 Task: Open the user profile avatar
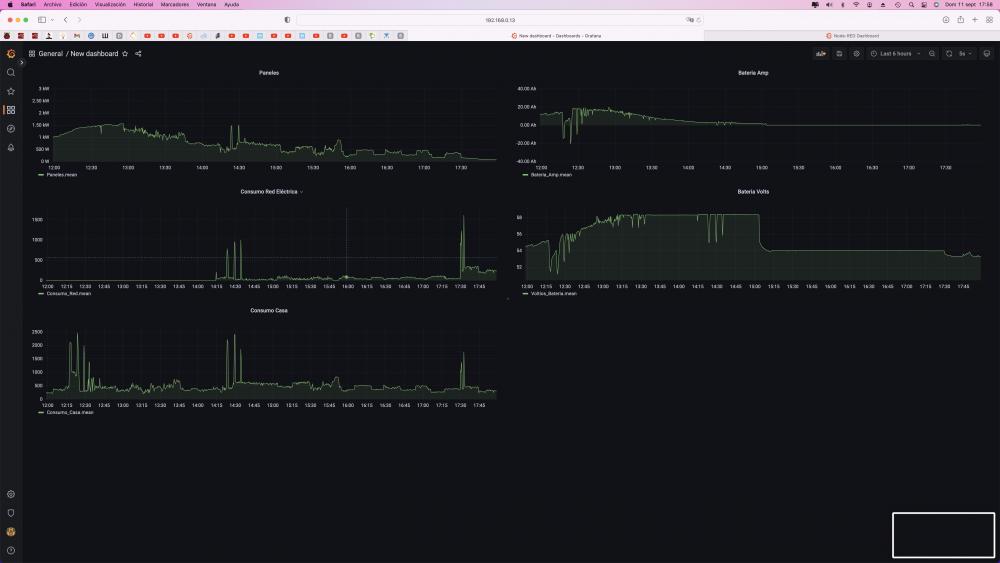11,532
